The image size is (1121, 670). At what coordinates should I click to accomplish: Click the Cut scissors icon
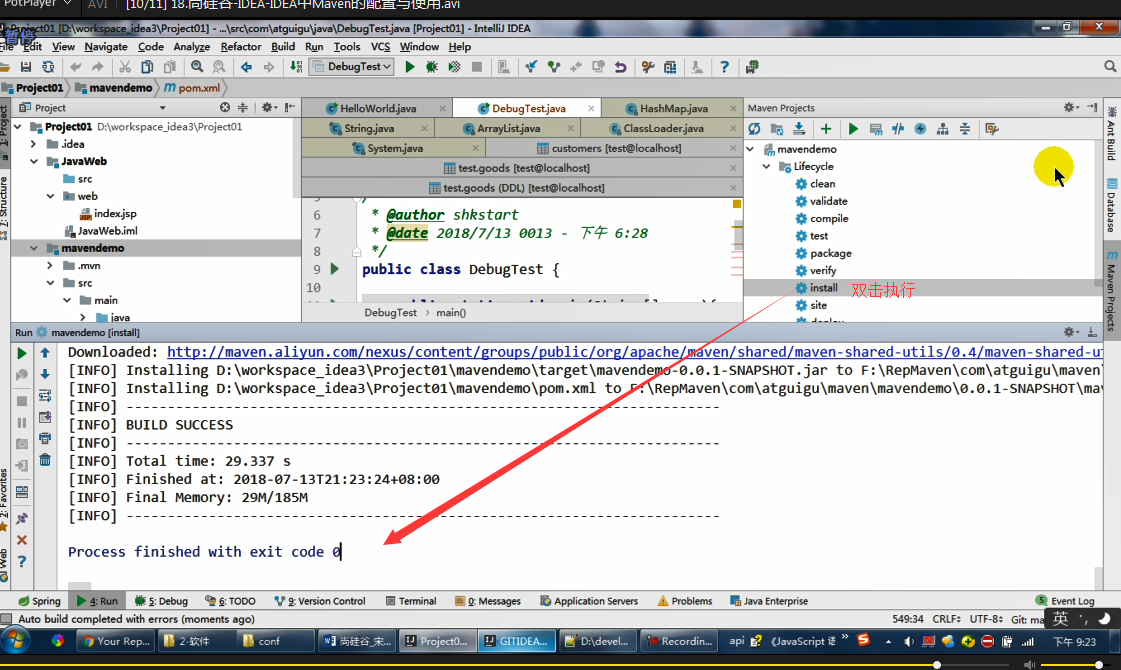point(124,66)
